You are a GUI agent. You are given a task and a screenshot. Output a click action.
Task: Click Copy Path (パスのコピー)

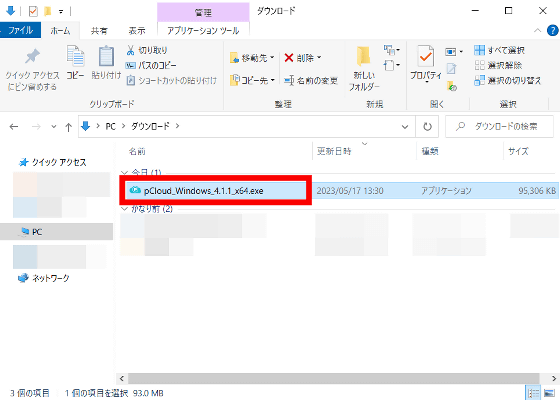151,65
